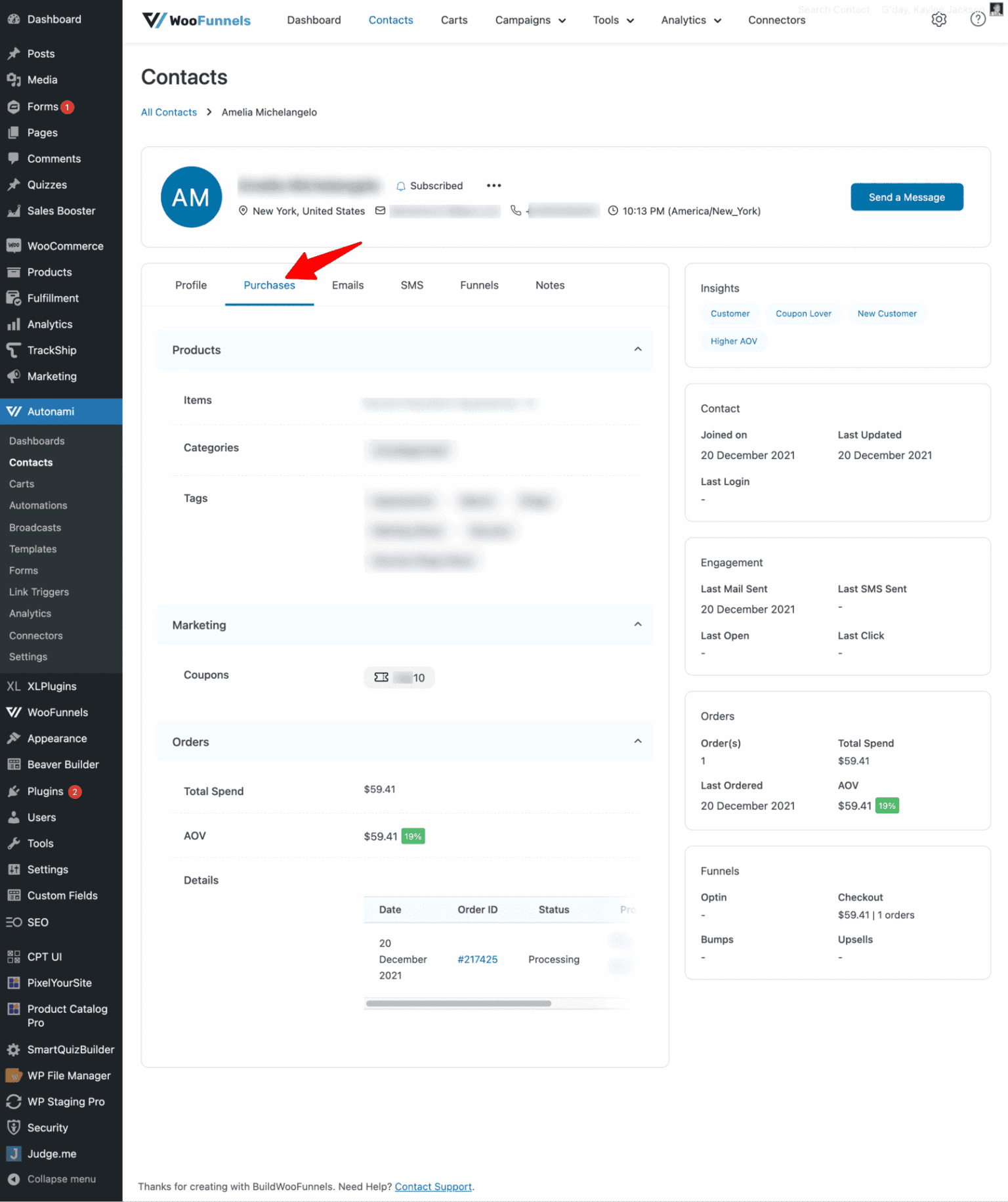Click the Autonami logo icon in the sidebar
1008x1202 pixels.
point(14,412)
